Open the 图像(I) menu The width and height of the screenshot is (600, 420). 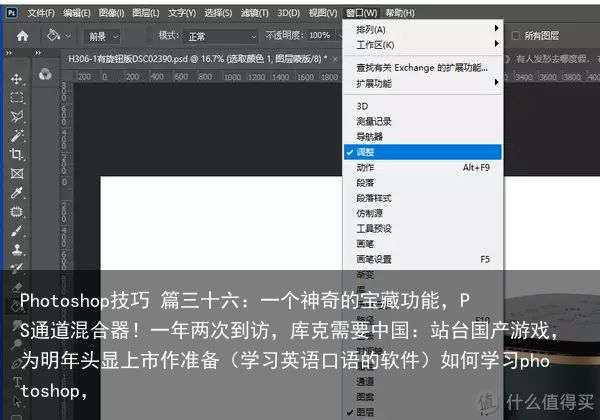(111, 13)
